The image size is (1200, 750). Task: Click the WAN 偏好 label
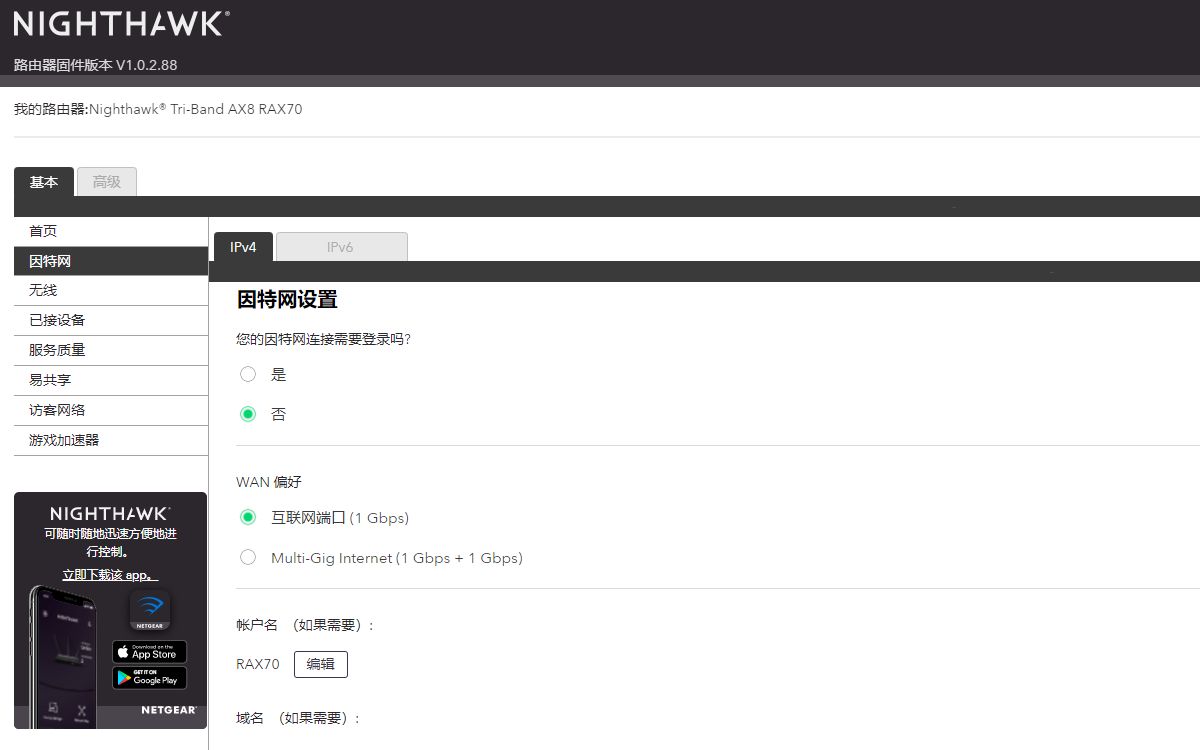pos(269,482)
